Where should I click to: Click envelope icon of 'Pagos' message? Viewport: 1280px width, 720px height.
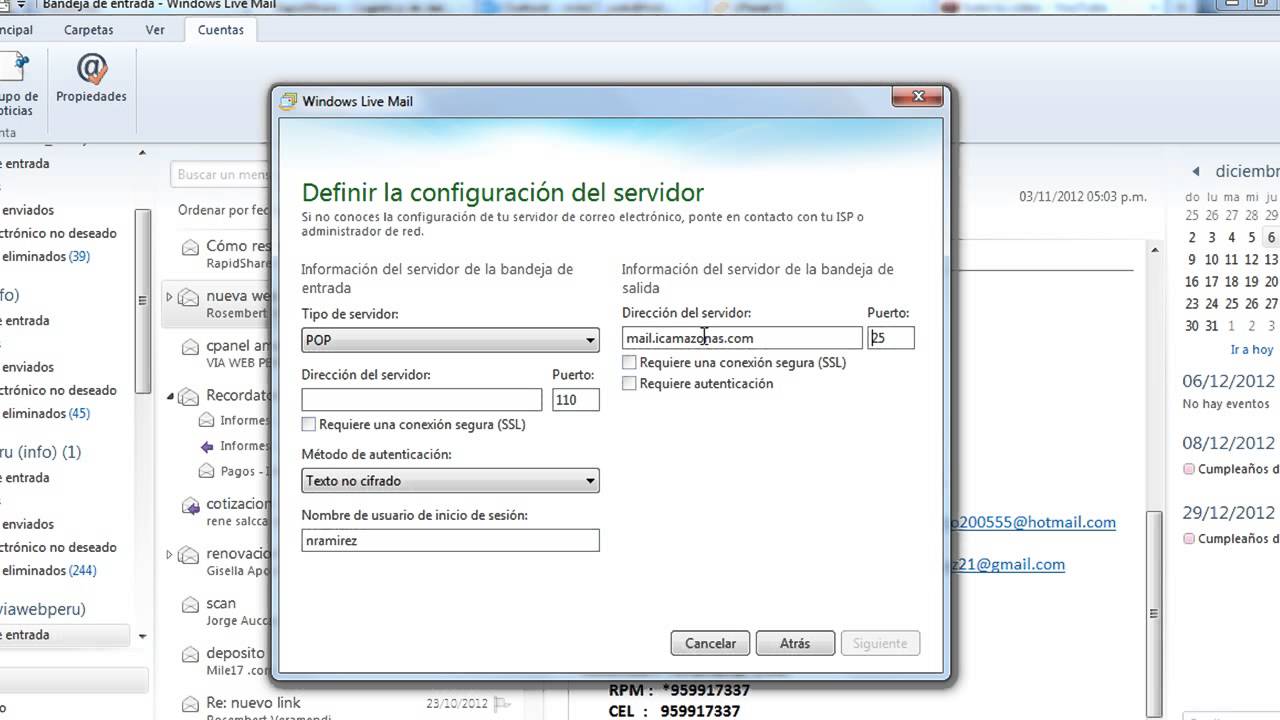(x=207, y=471)
